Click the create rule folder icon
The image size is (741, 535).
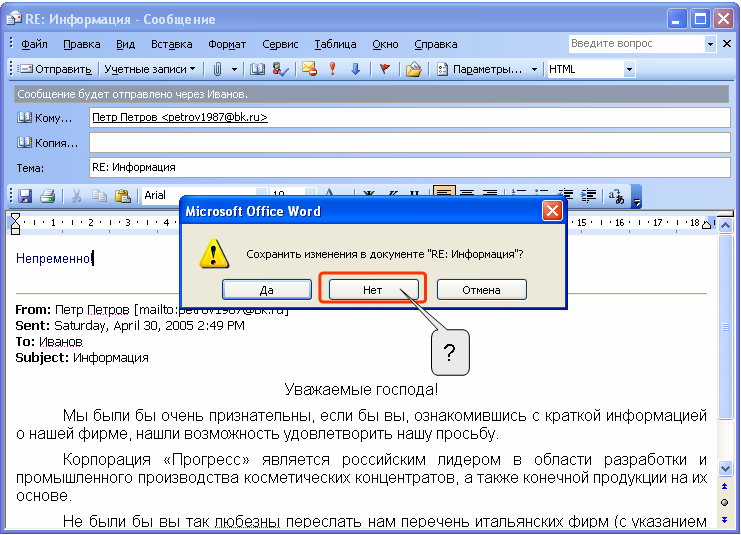click(x=414, y=69)
